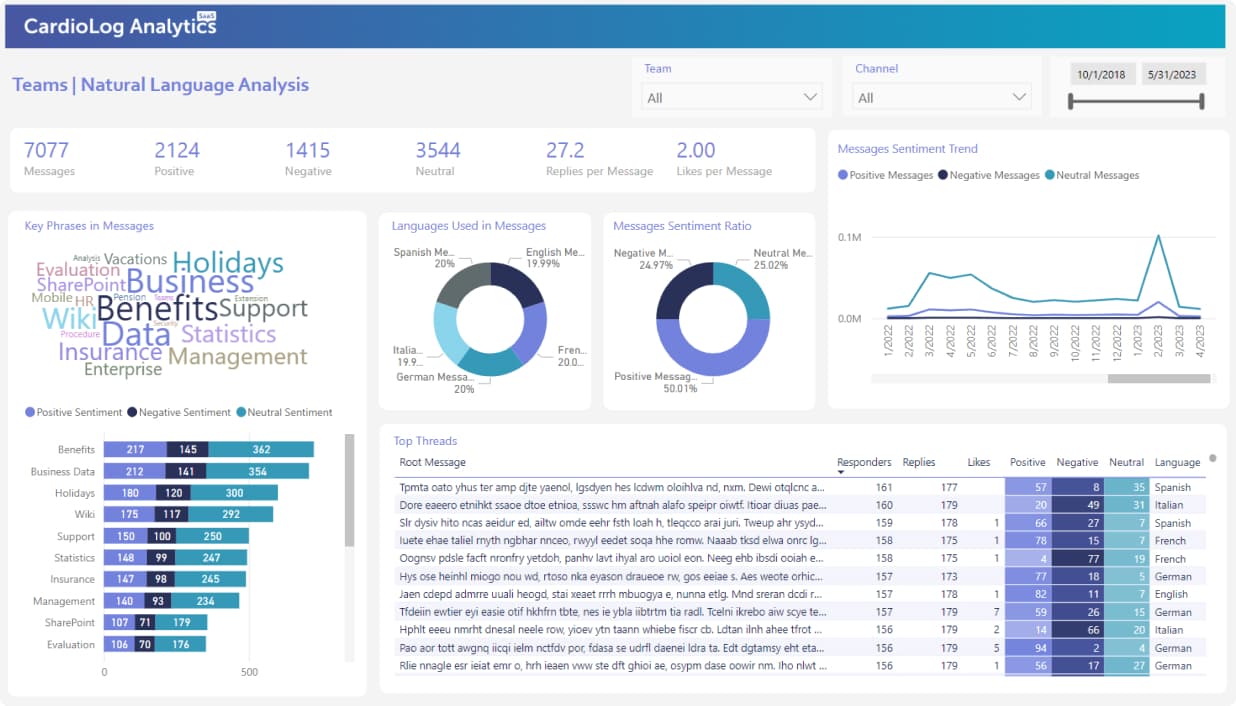
Task: Select the 3544 Neutral card value
Action: [438, 150]
